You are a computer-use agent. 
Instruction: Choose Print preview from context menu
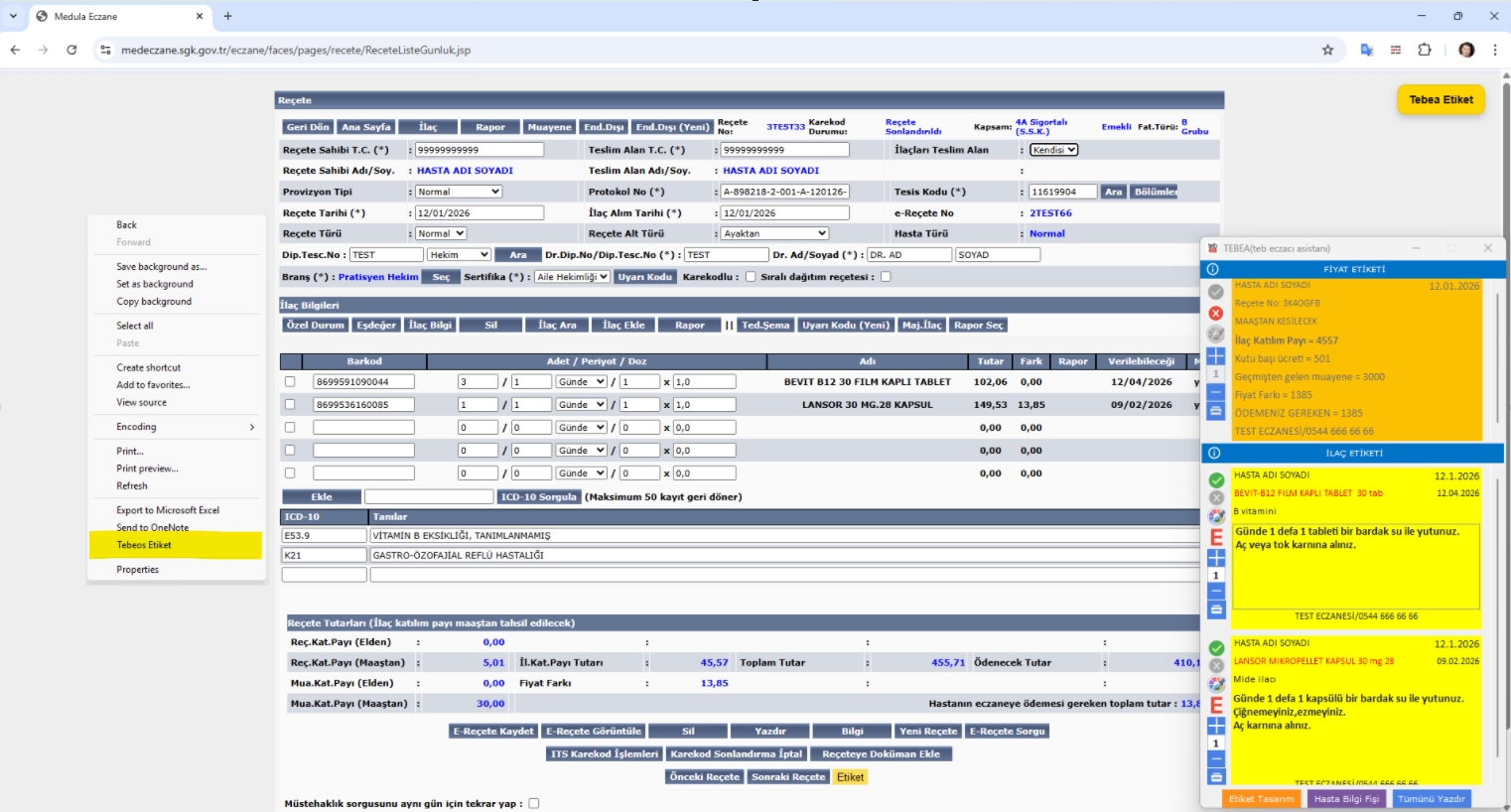pos(147,469)
